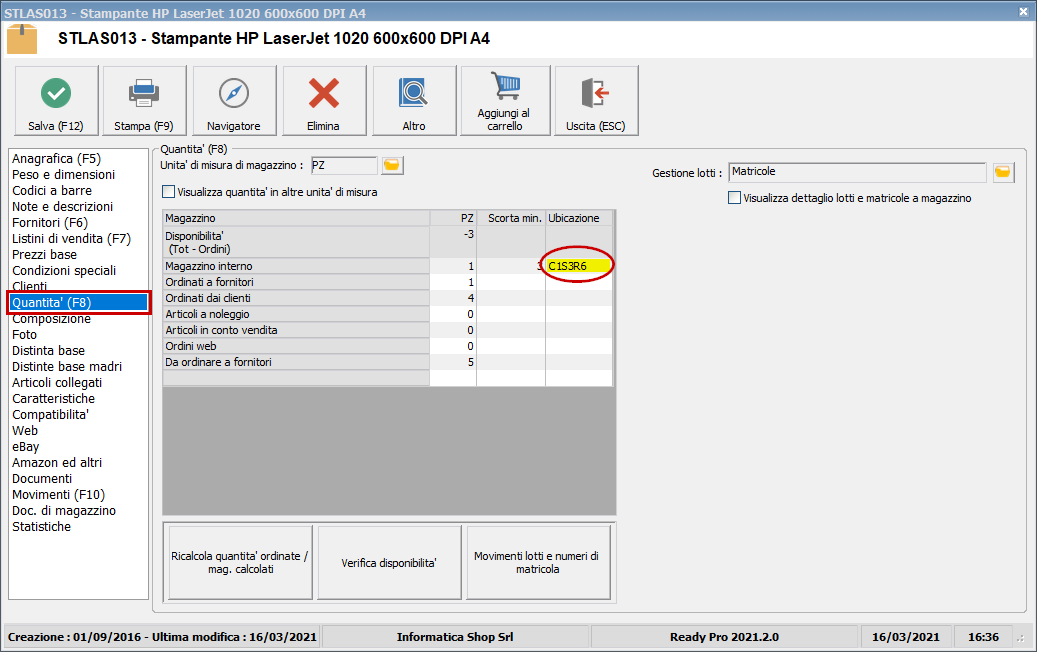This screenshot has width=1037, height=652.
Task: Open Amazon ed altri section
Action: click(x=57, y=462)
